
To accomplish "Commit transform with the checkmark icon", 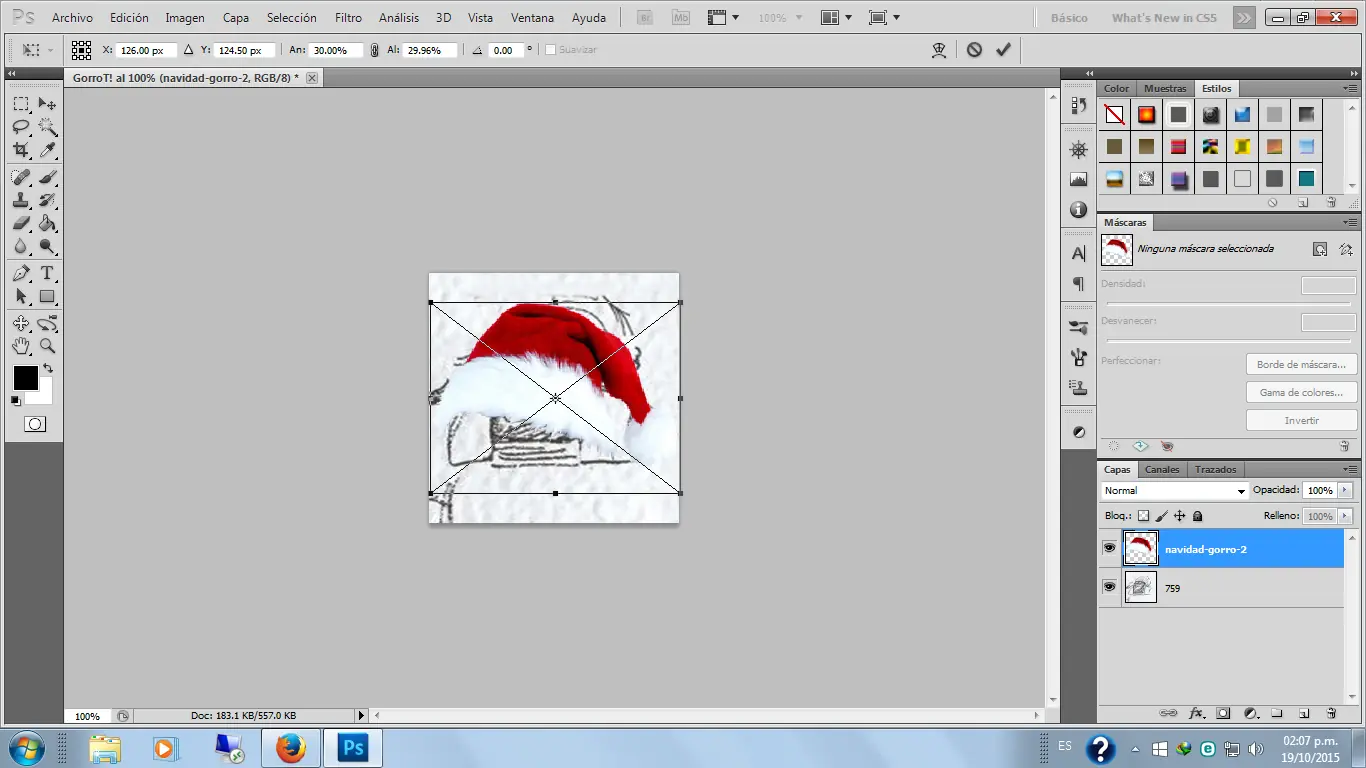I will (x=1003, y=49).
